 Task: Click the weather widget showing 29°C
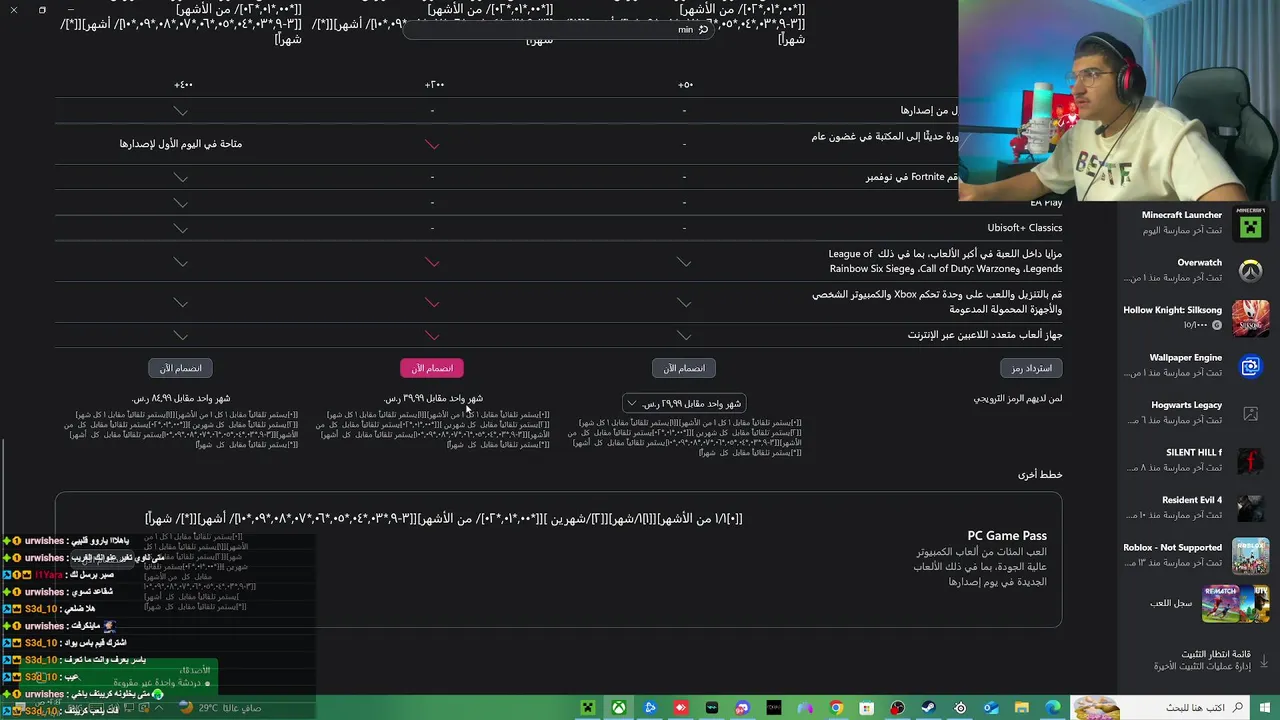220,708
